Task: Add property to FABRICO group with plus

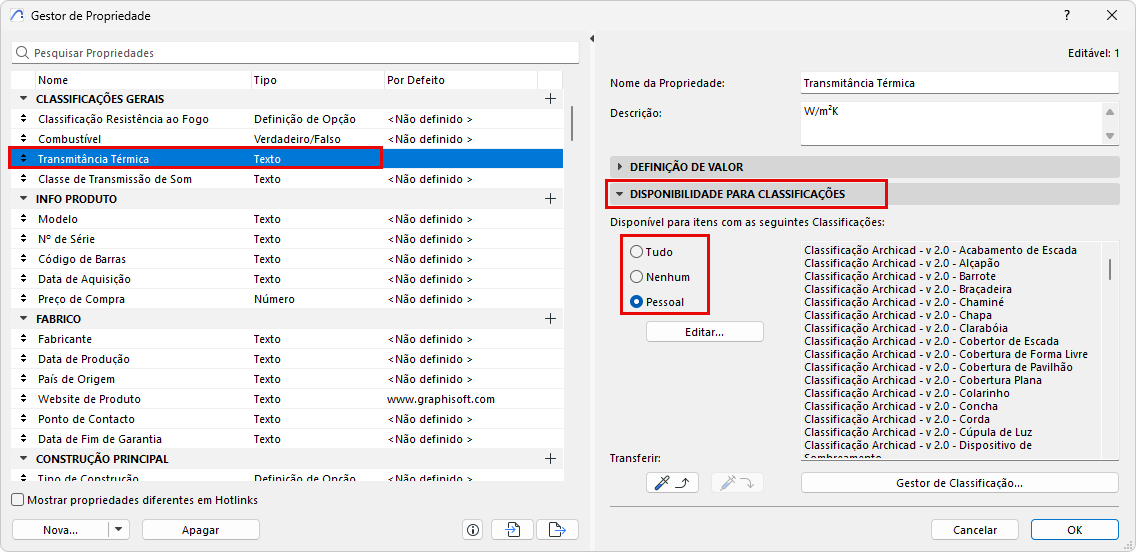Action: [550, 319]
